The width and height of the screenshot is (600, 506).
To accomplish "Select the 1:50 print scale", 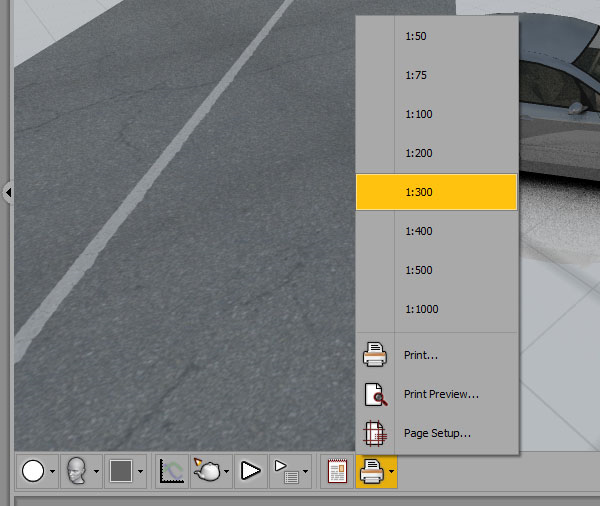I will (437, 36).
